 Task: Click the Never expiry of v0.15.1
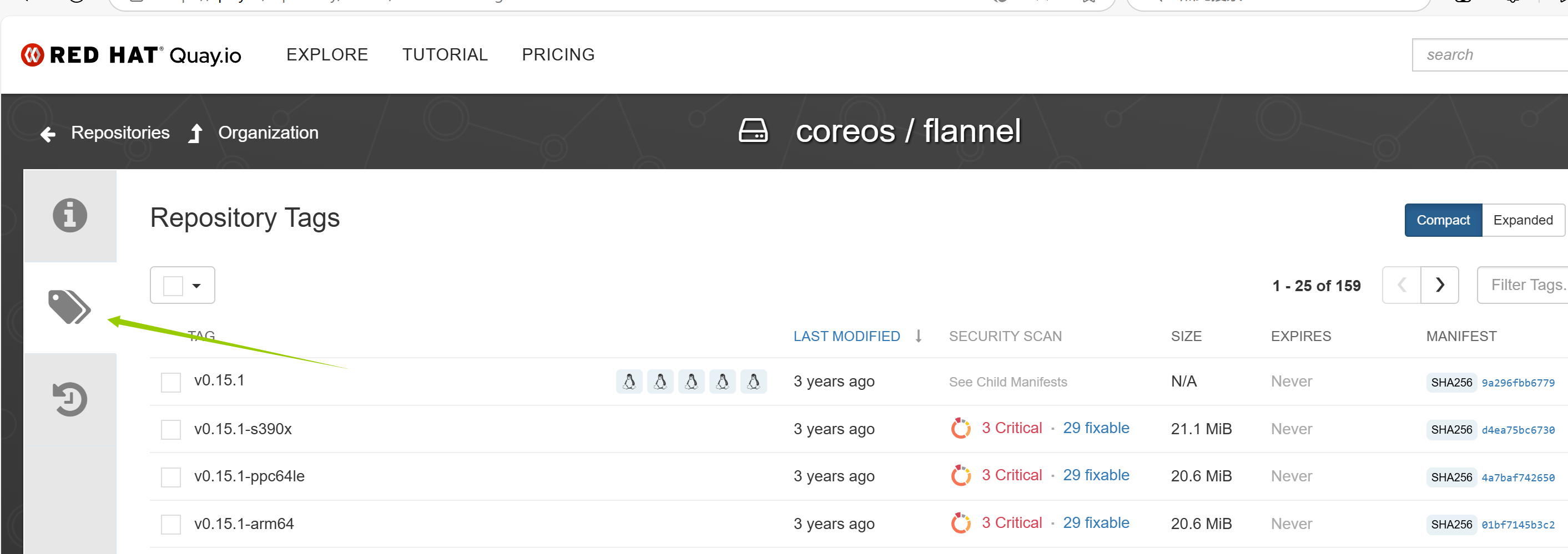click(1291, 382)
